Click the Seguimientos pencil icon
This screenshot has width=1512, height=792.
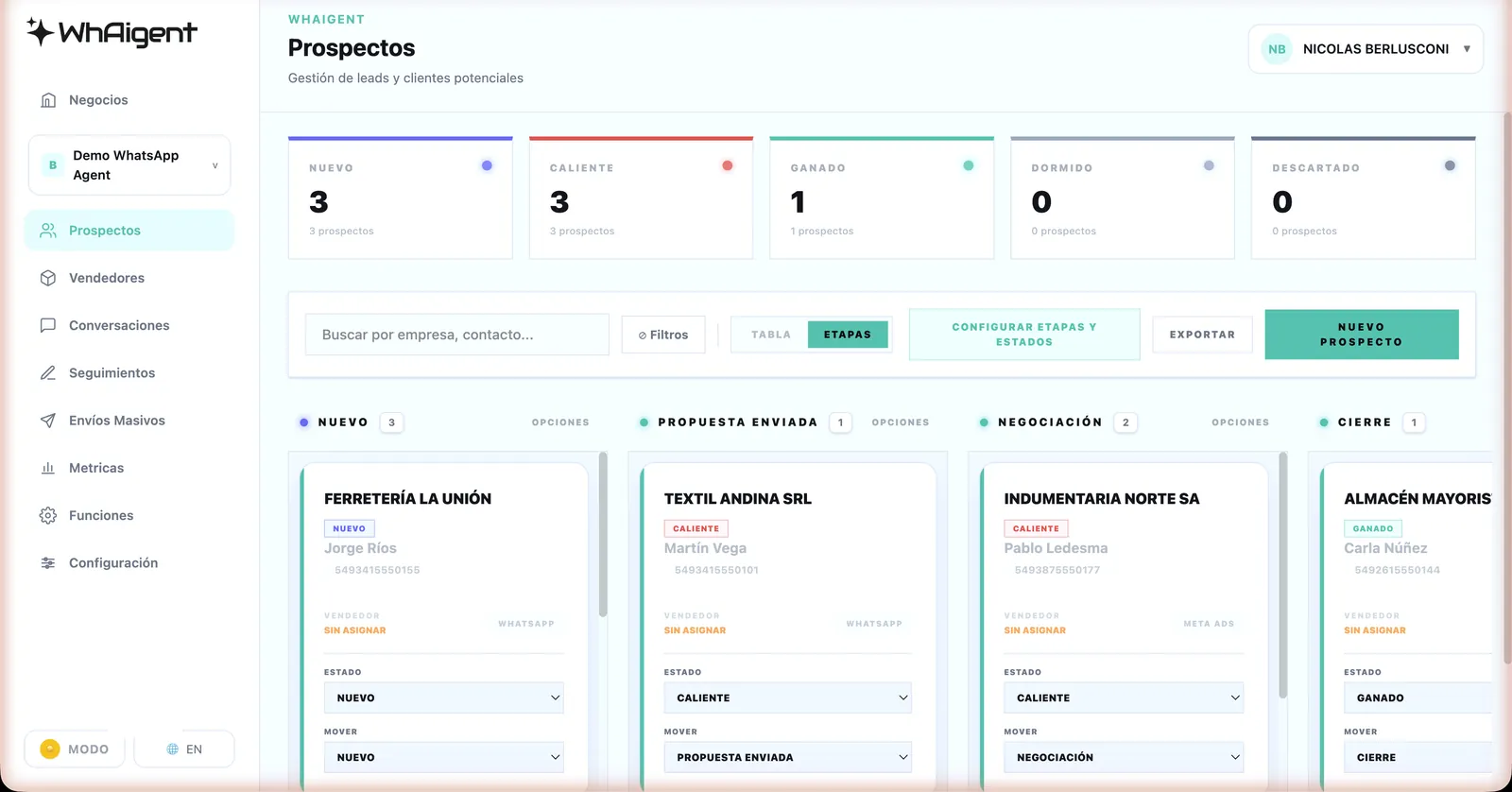[x=48, y=373]
